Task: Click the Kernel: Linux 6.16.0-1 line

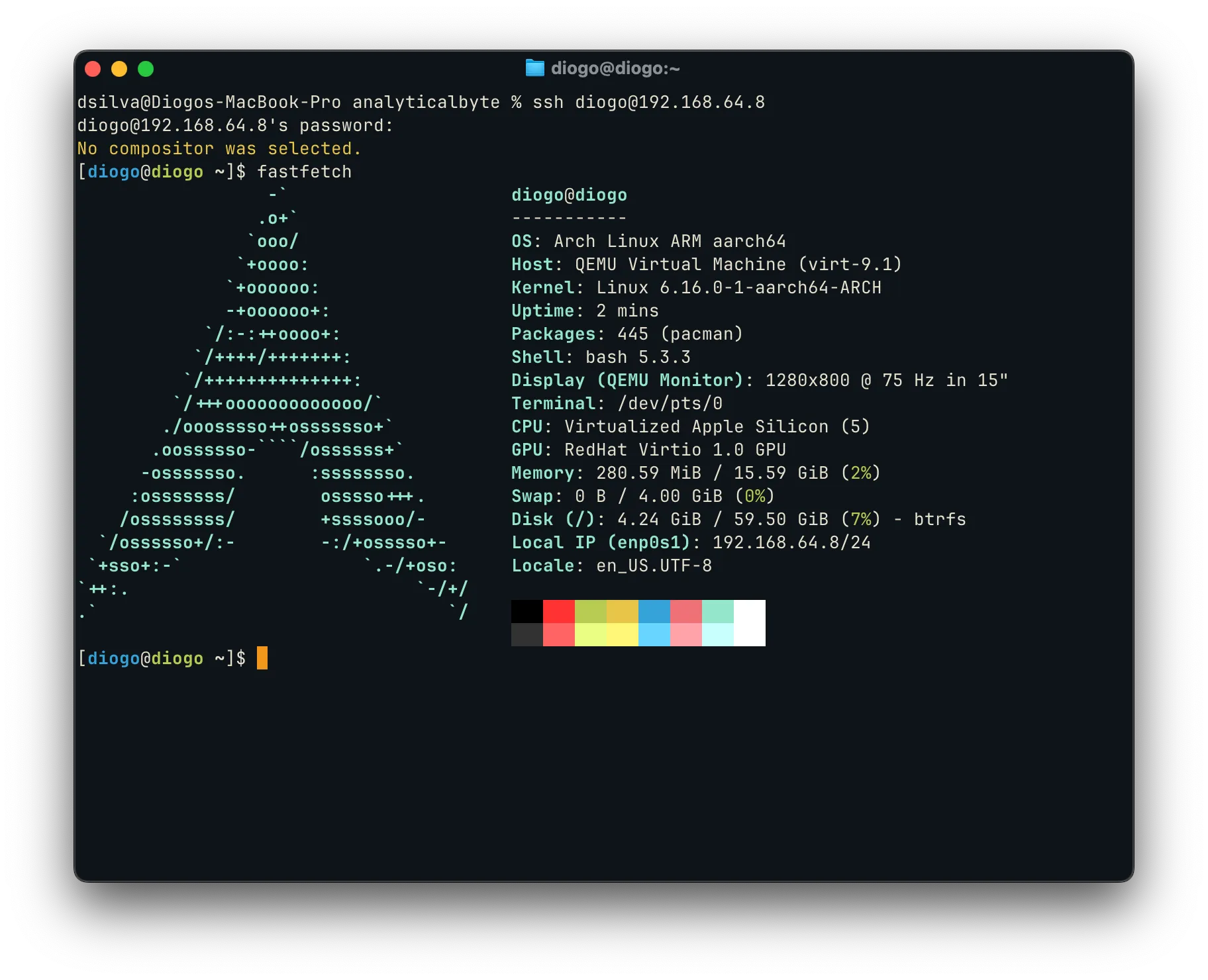Action: (696, 288)
